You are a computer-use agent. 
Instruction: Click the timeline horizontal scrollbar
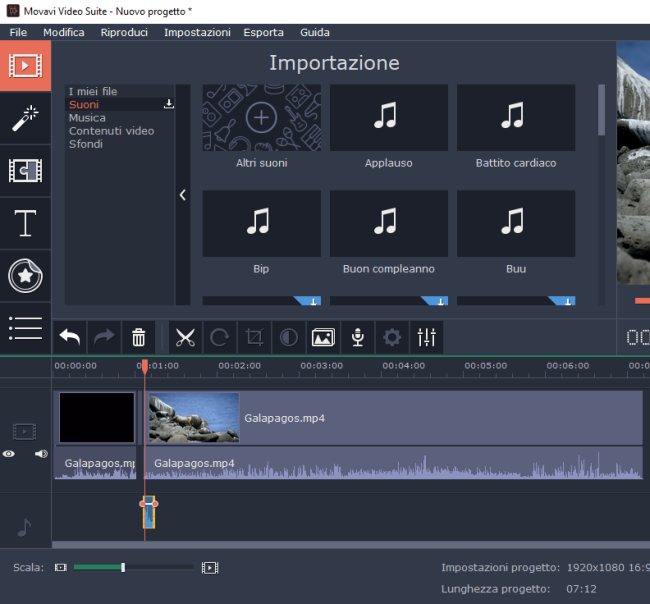[351, 545]
